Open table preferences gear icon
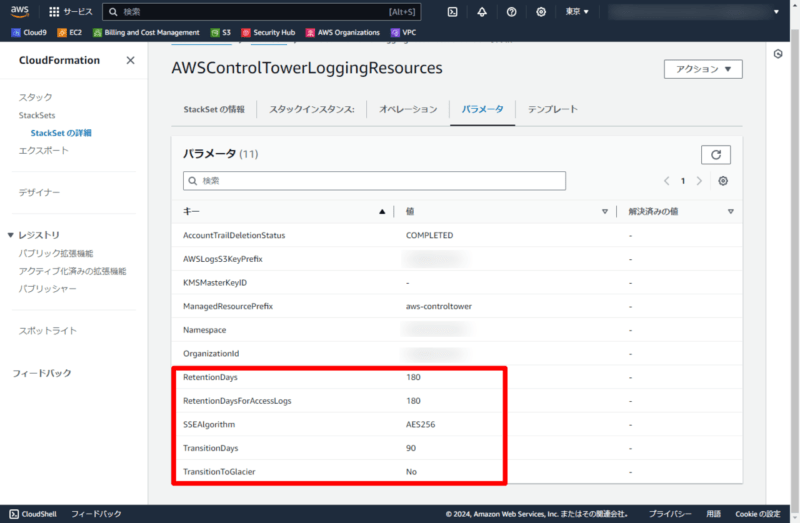Viewport: 800px width, 523px height. tap(723, 181)
